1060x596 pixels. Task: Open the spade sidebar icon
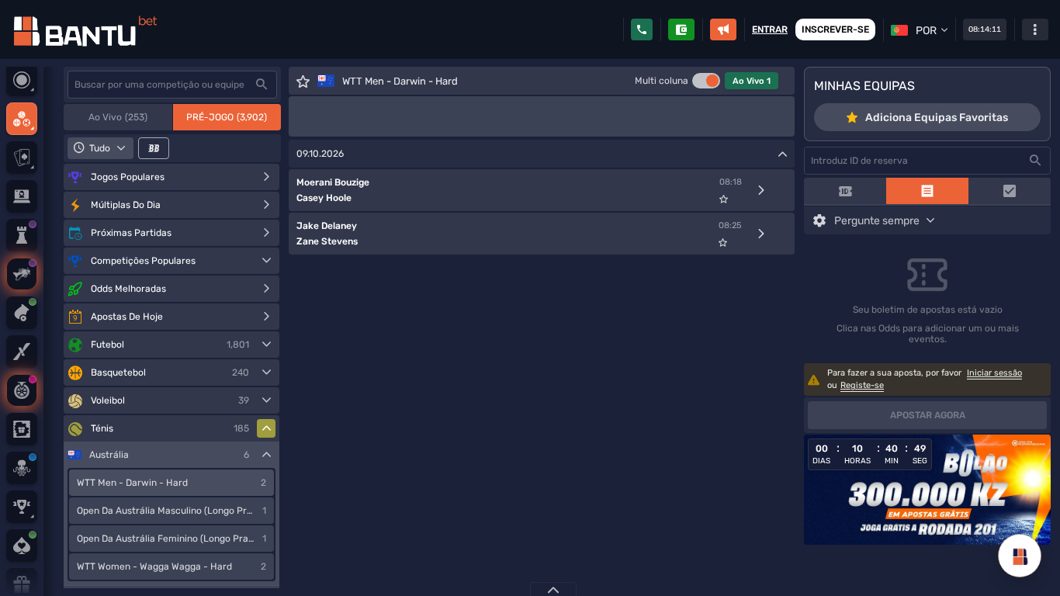pyautogui.click(x=22, y=545)
